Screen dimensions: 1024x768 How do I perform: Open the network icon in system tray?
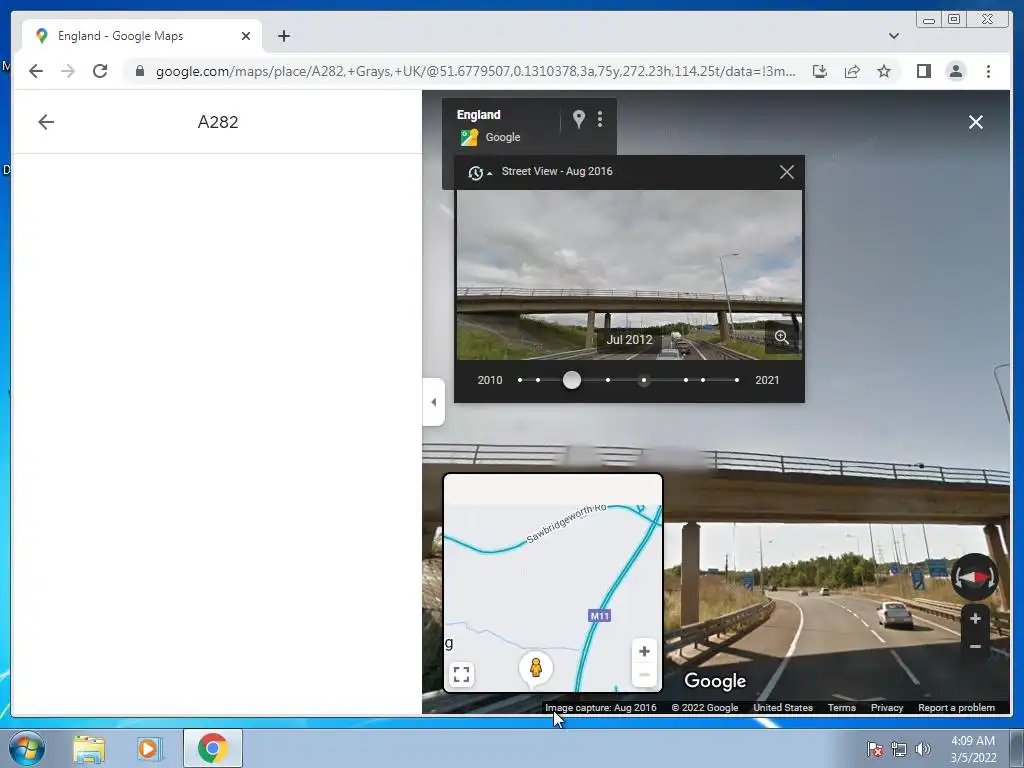coord(899,749)
